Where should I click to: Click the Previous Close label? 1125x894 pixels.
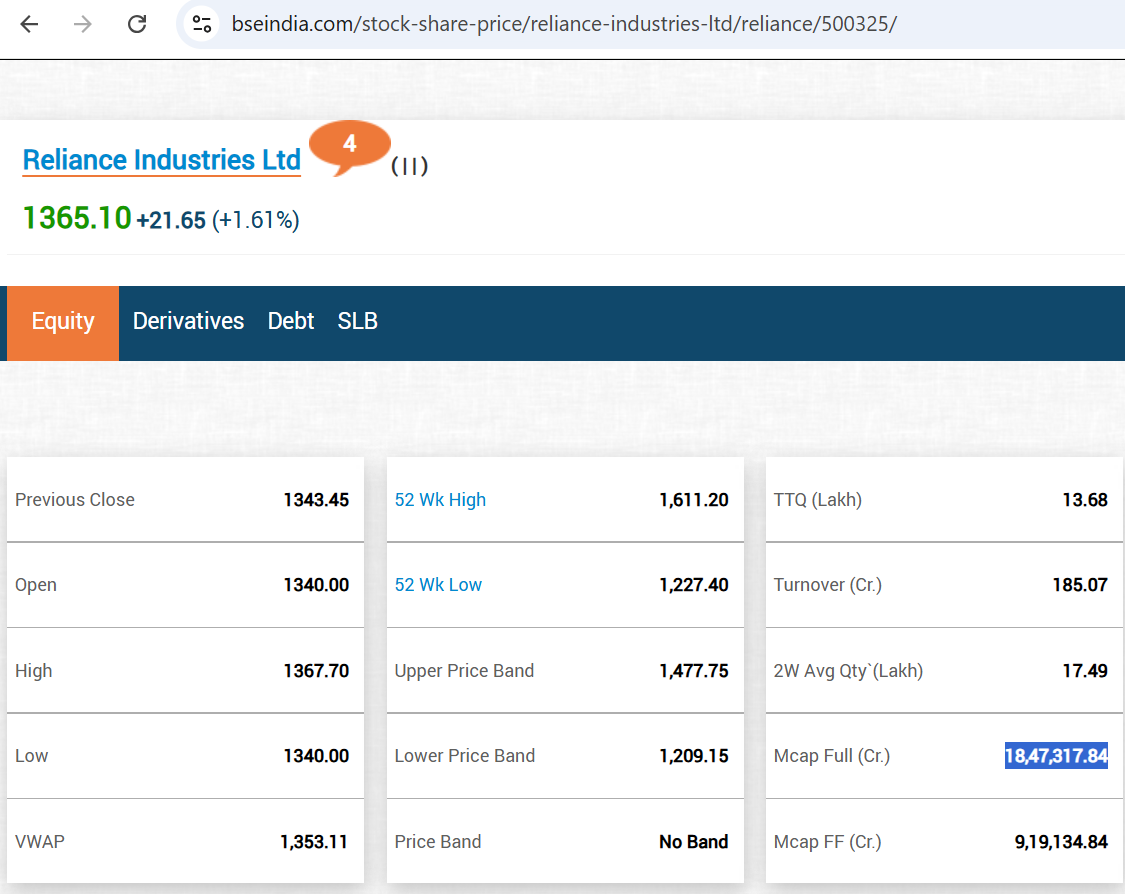(75, 500)
